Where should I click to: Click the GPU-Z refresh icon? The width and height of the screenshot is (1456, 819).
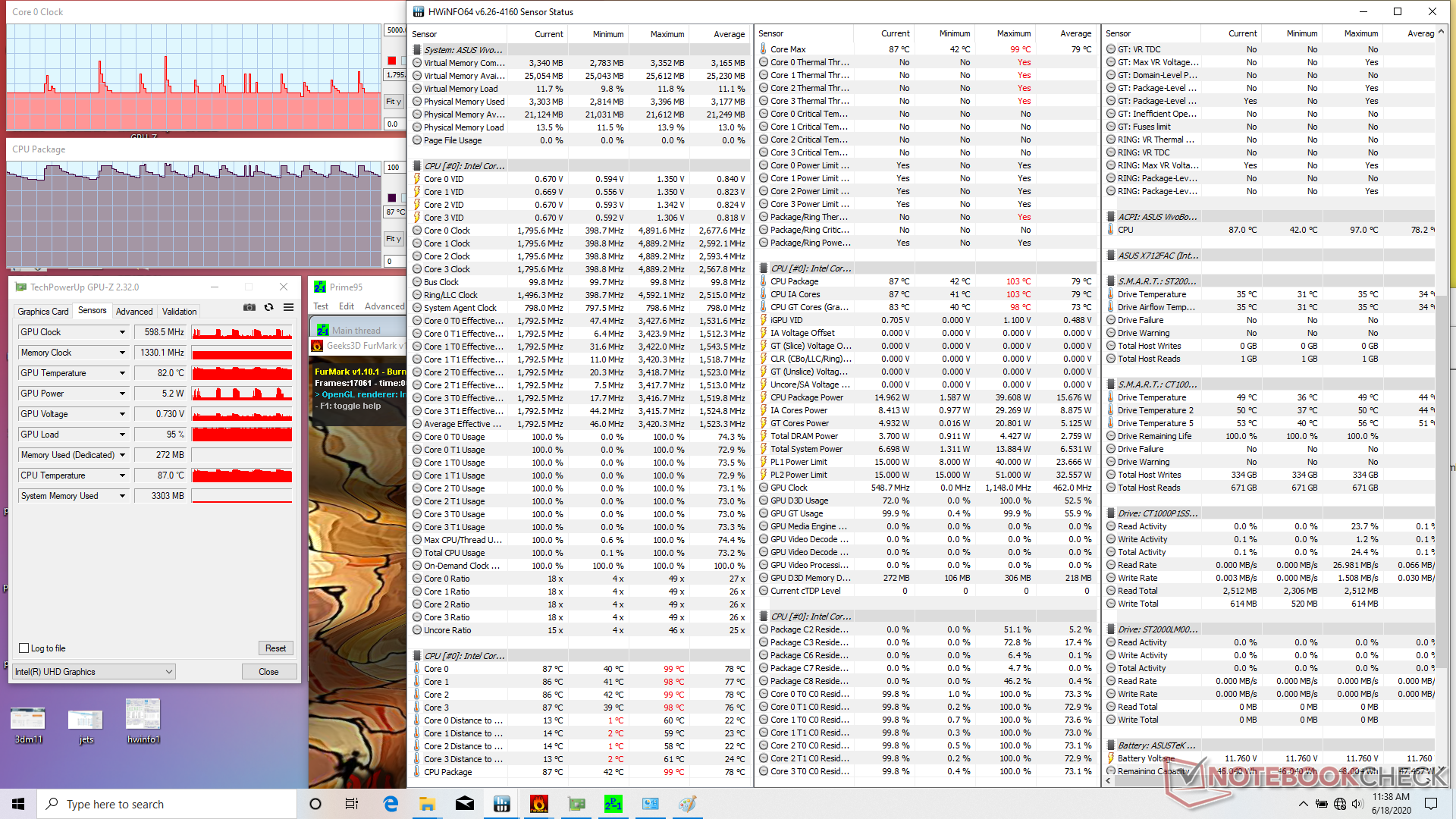tap(268, 307)
